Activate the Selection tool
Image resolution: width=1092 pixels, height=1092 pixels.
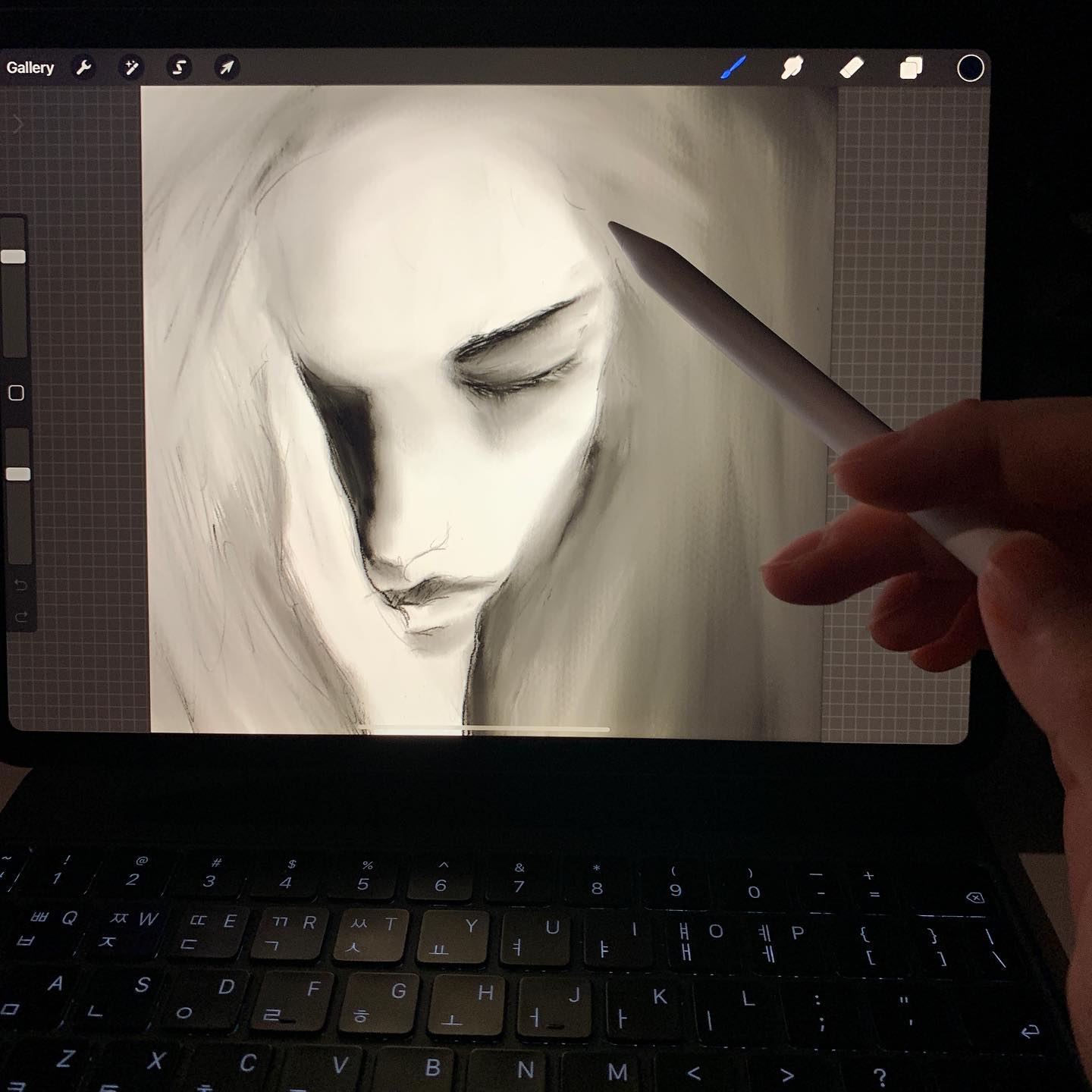point(178,68)
